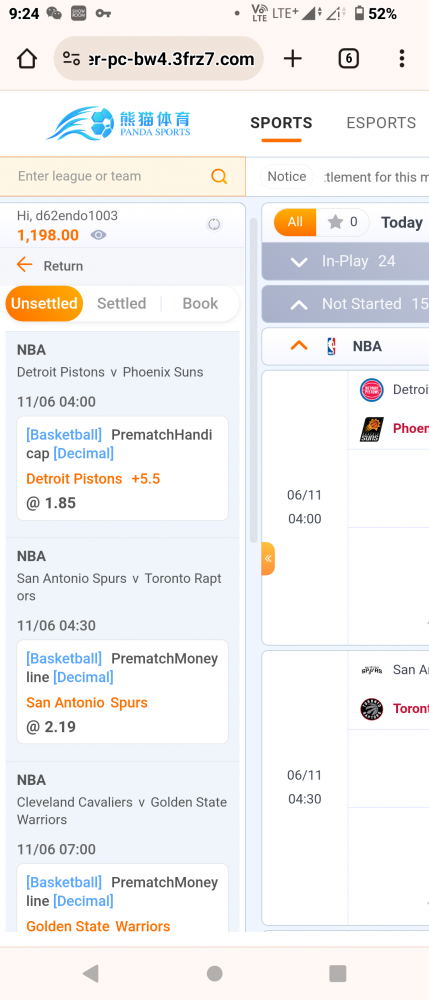Screen dimensions: 429x1000
Task: Click the Notice button
Action: [287, 177]
